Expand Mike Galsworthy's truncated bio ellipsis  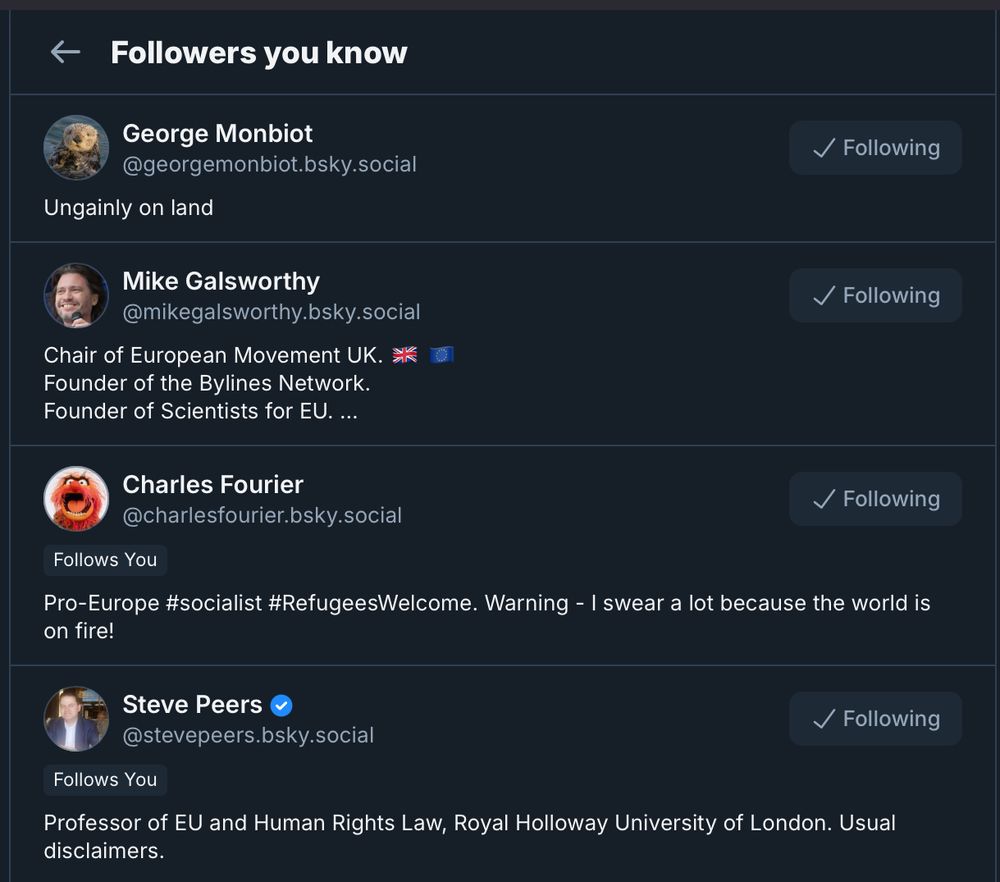tap(347, 411)
